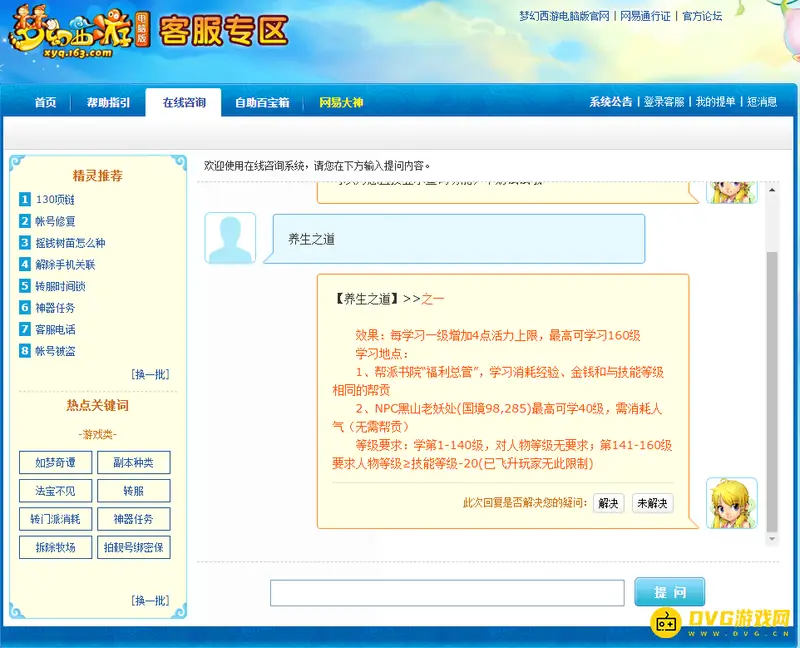The width and height of the screenshot is (800, 648).
Task: Select the 法宝不见 keyword button
Action: coord(56,491)
